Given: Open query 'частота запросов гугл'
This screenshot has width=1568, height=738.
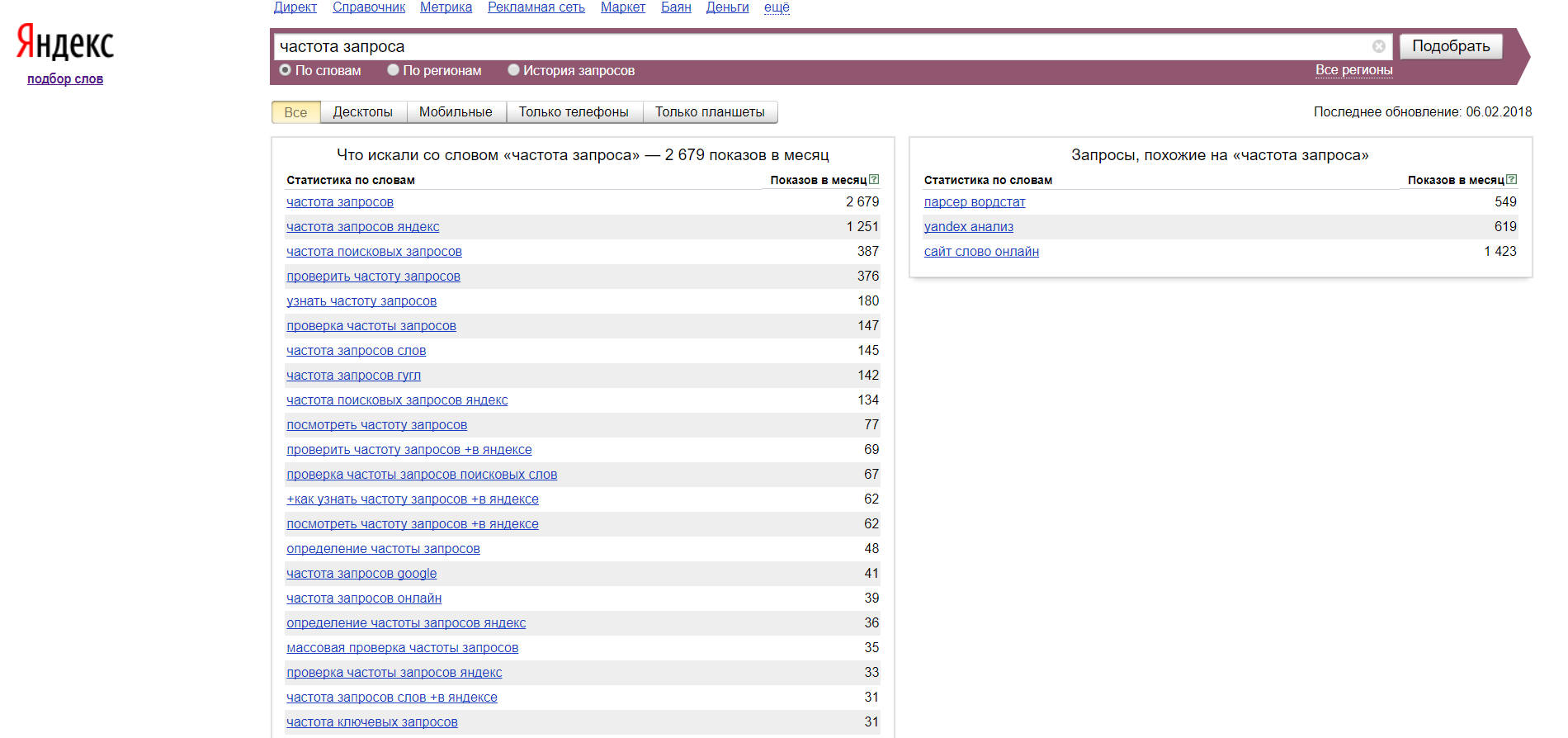Looking at the screenshot, I should coord(353,376).
